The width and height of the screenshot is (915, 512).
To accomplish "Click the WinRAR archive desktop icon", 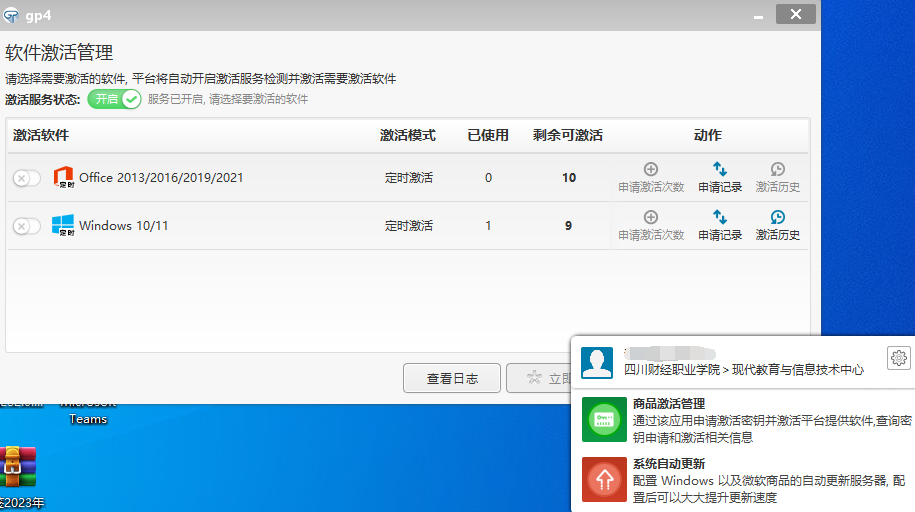I will point(19,467).
